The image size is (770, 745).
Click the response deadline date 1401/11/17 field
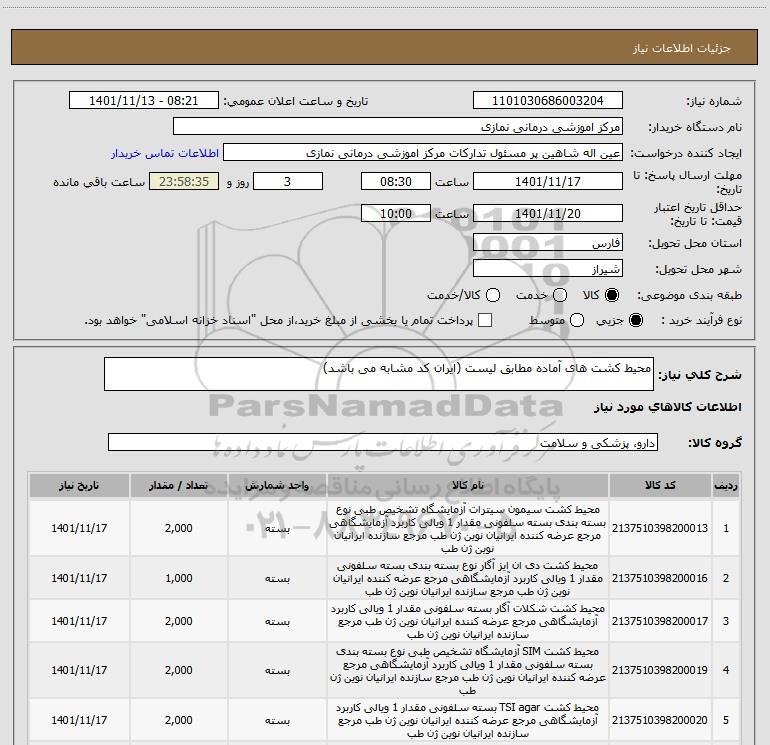547,182
